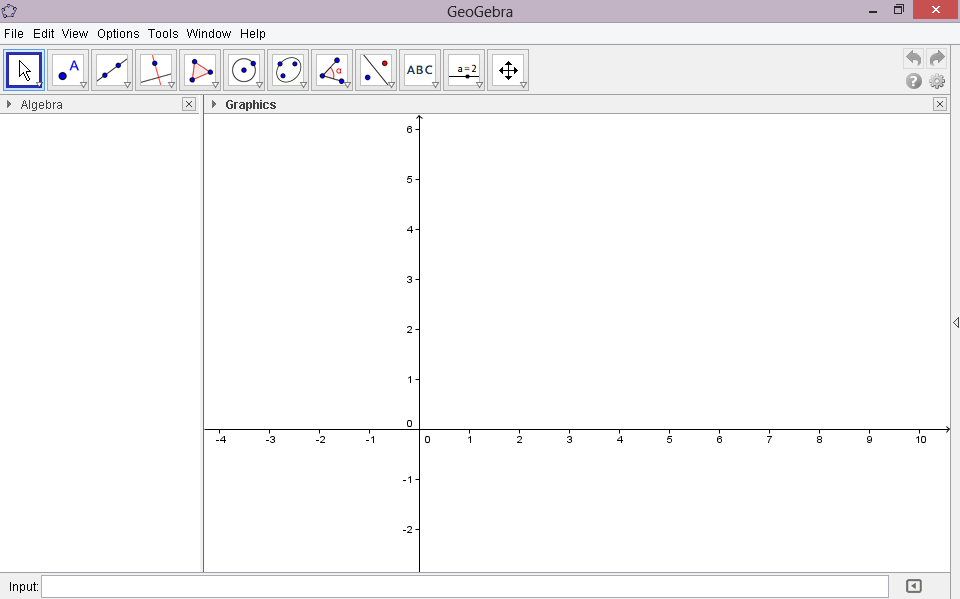The width and height of the screenshot is (960, 599).
Task: Open the Window menu
Action: click(x=209, y=34)
